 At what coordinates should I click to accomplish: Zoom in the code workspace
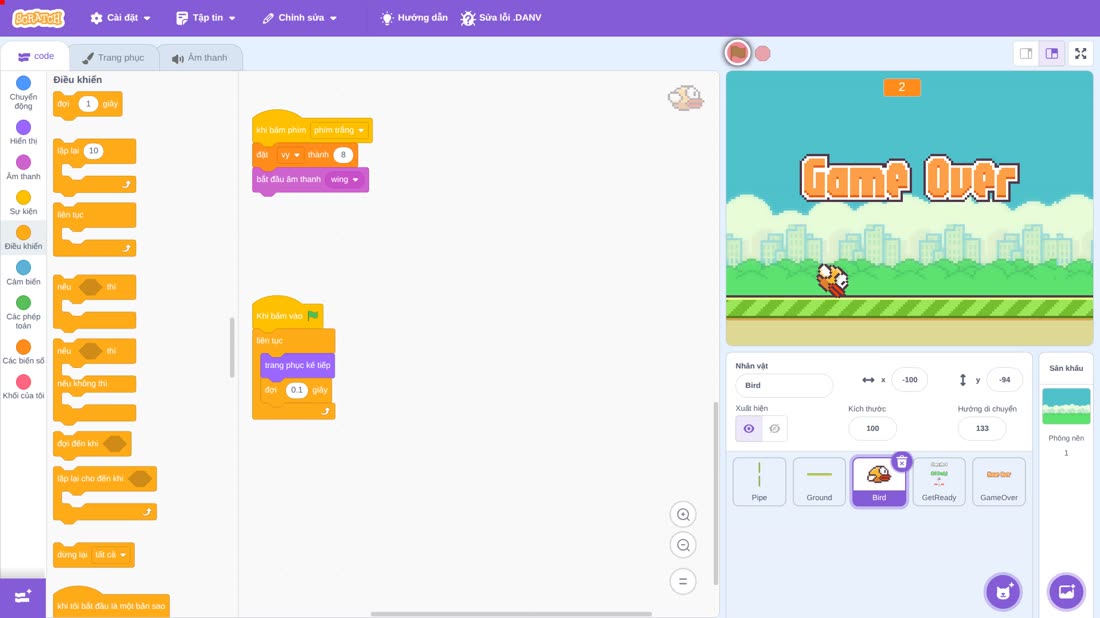coord(683,514)
